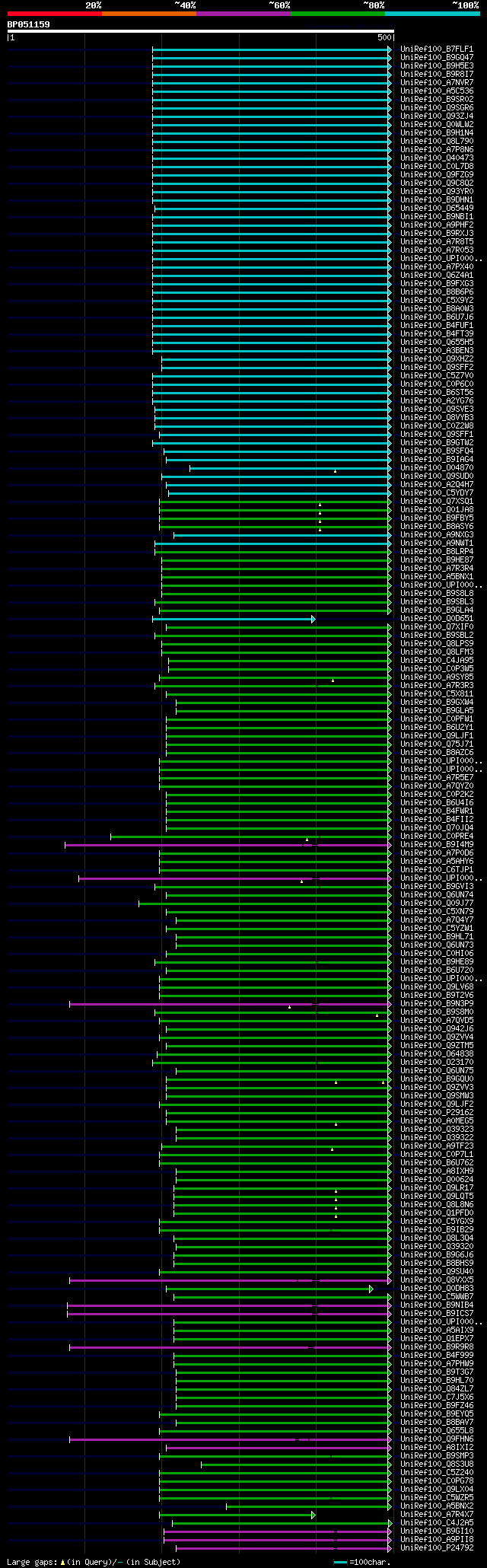Select label UniRef100_Q8VYB3
This screenshot has width=487, height=1568.
(x=437, y=418)
